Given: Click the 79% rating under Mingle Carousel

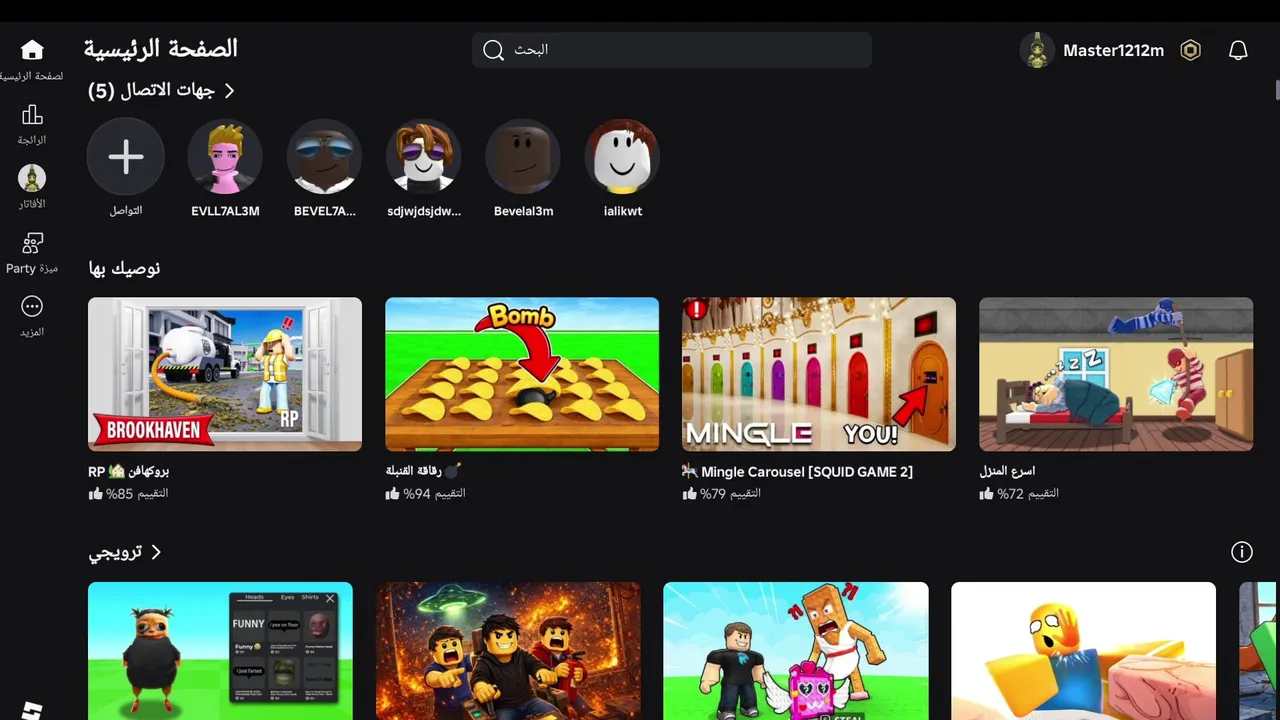Looking at the screenshot, I should click(722, 494).
